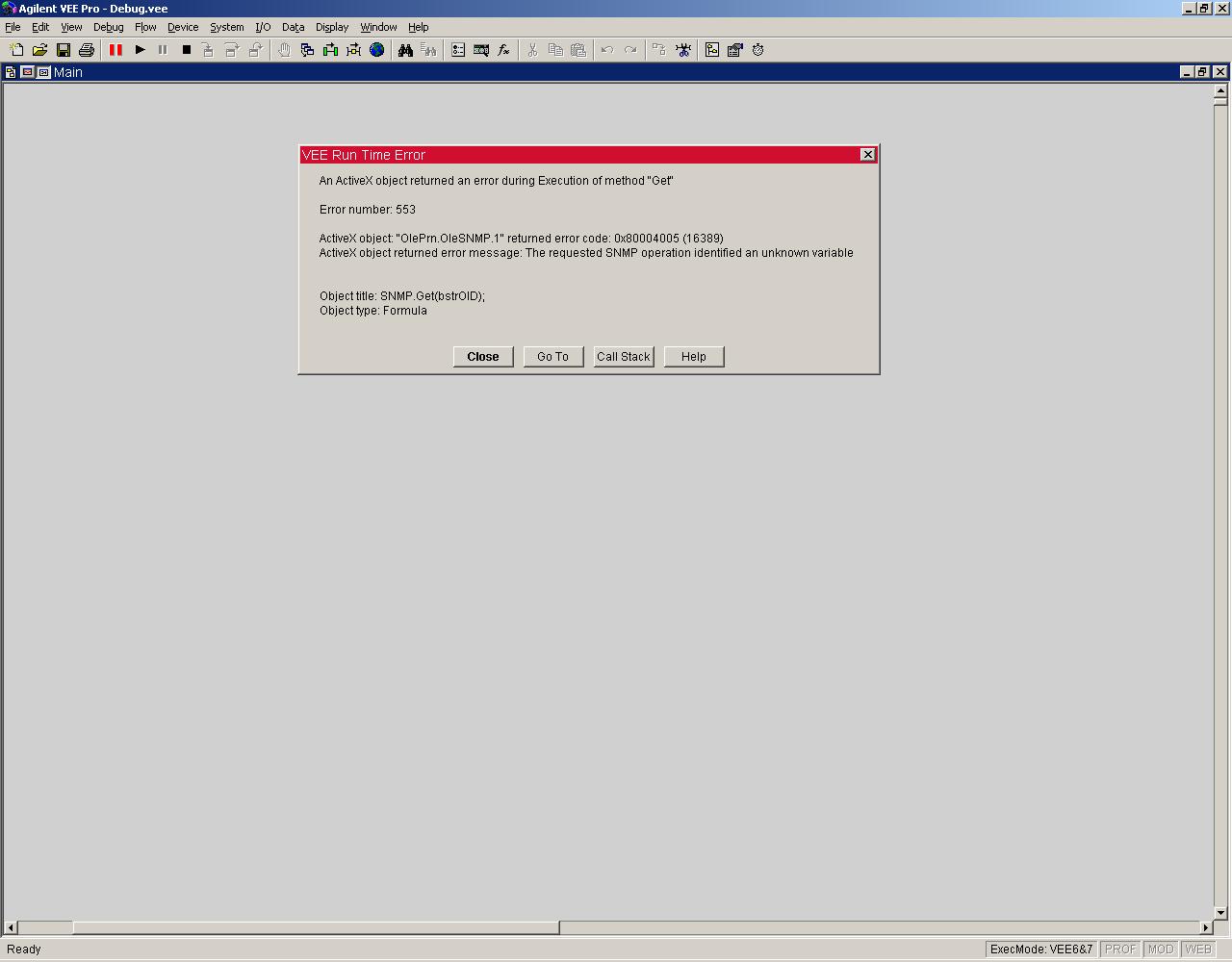Open the I/O menu
Image resolution: width=1232 pixels, height=962 pixels.
click(x=263, y=27)
